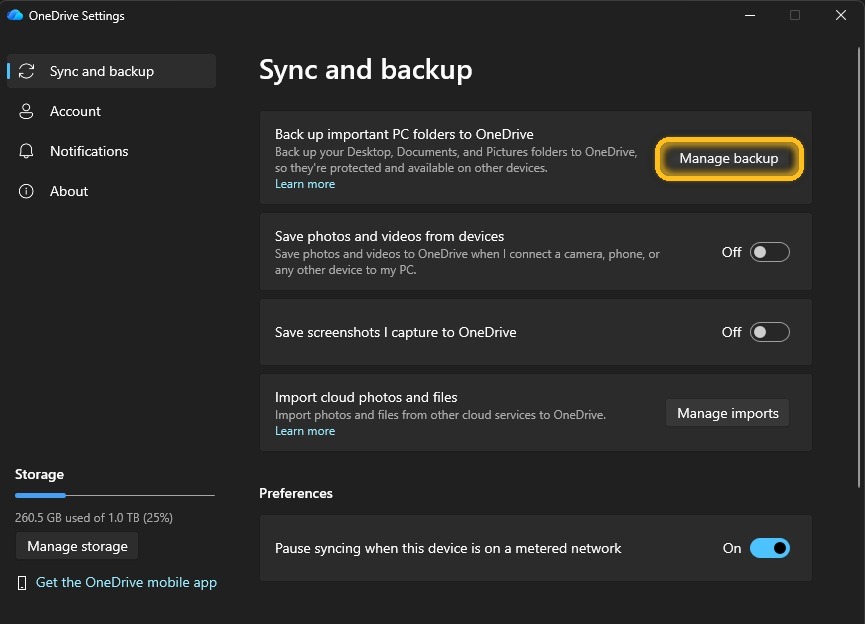Screen dimensions: 865x624
Task: Go to Notifications settings
Action: click(x=111, y=151)
